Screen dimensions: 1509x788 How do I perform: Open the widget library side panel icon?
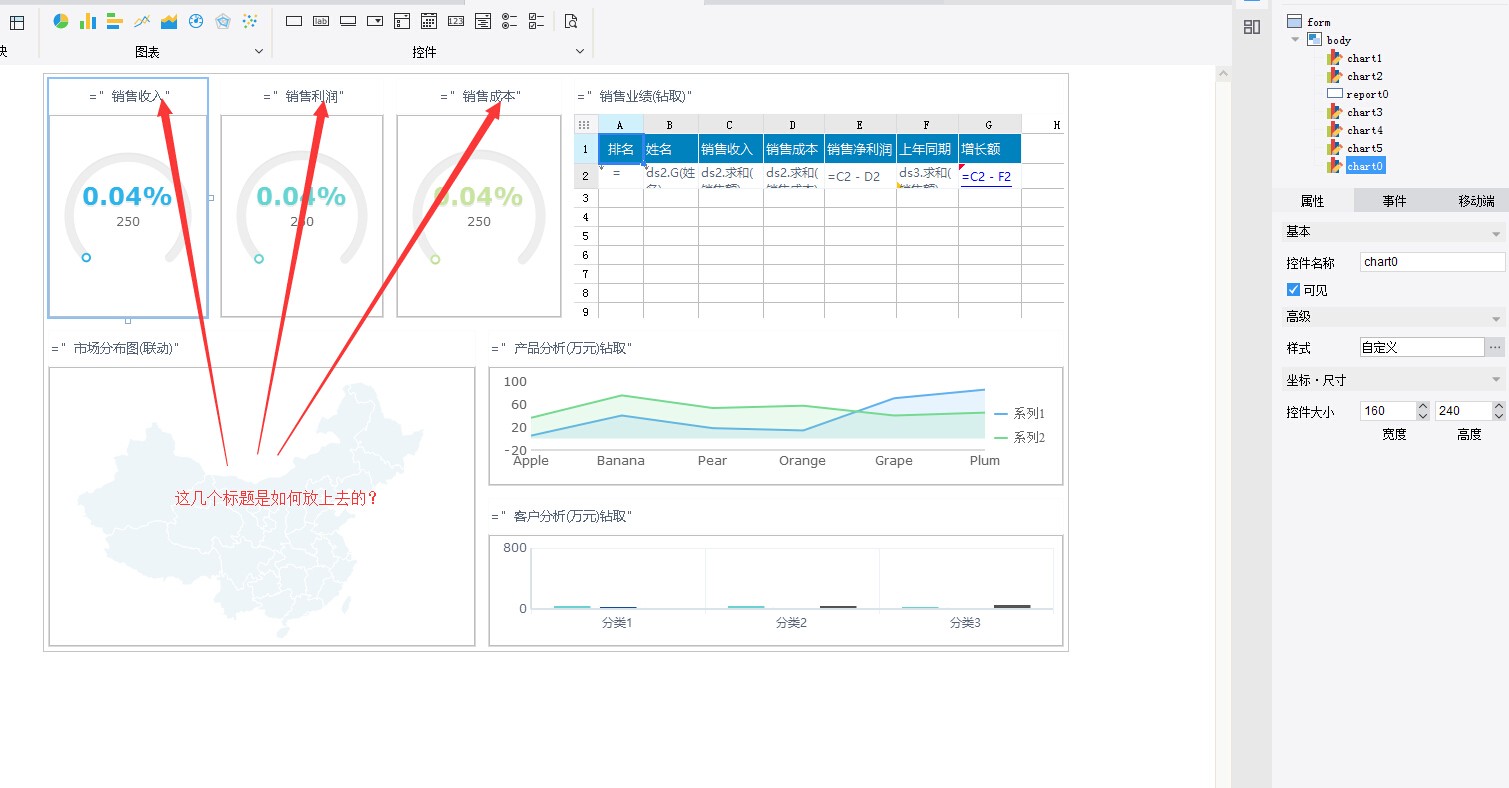pos(1251,27)
